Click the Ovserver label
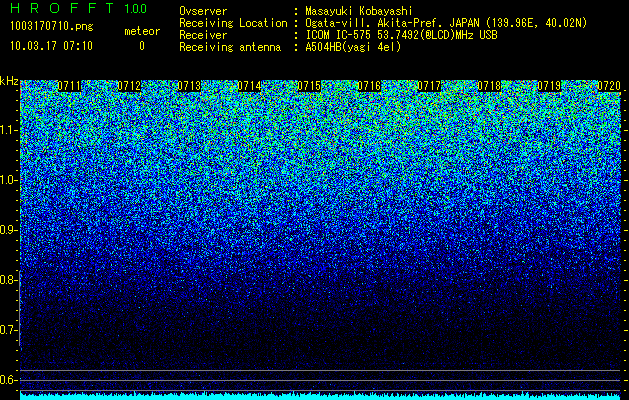Image resolution: width=629 pixels, height=400 pixels. (x=203, y=11)
